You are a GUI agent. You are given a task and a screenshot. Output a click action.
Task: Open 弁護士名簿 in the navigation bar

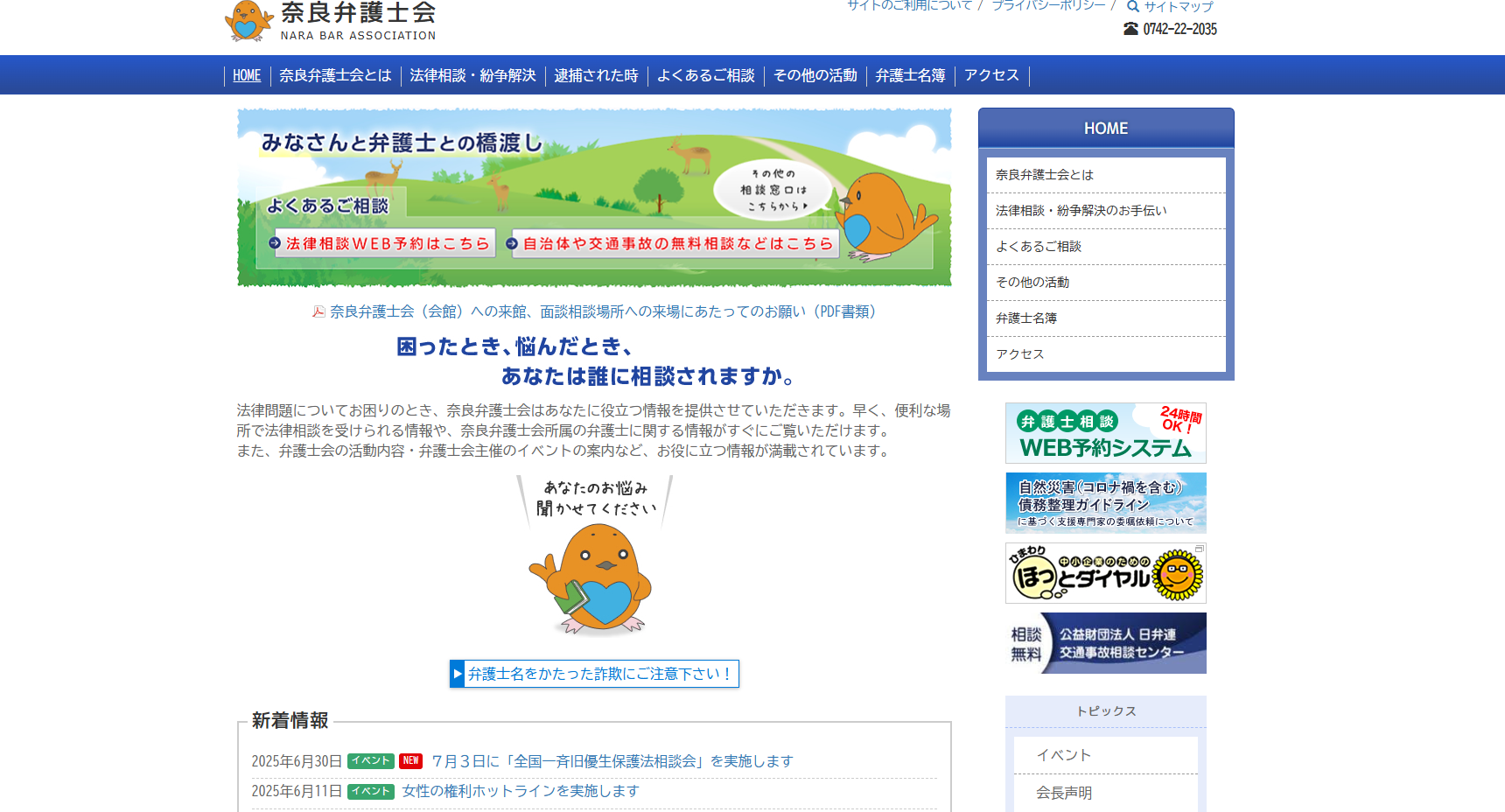pos(910,75)
